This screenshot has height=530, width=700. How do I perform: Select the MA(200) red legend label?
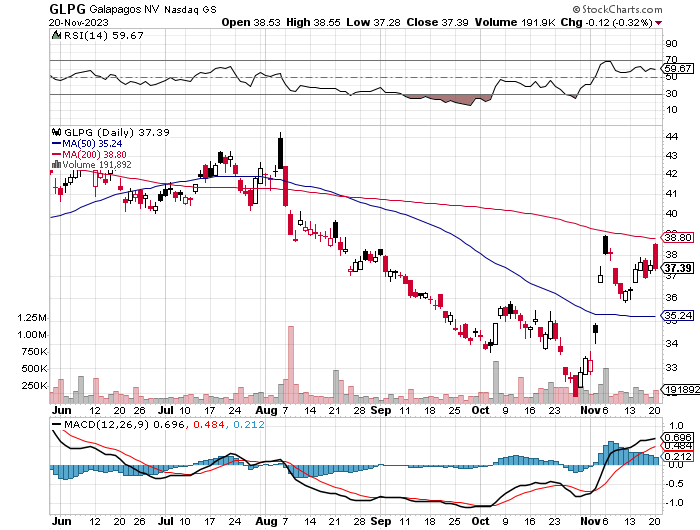pyautogui.click(x=94, y=154)
